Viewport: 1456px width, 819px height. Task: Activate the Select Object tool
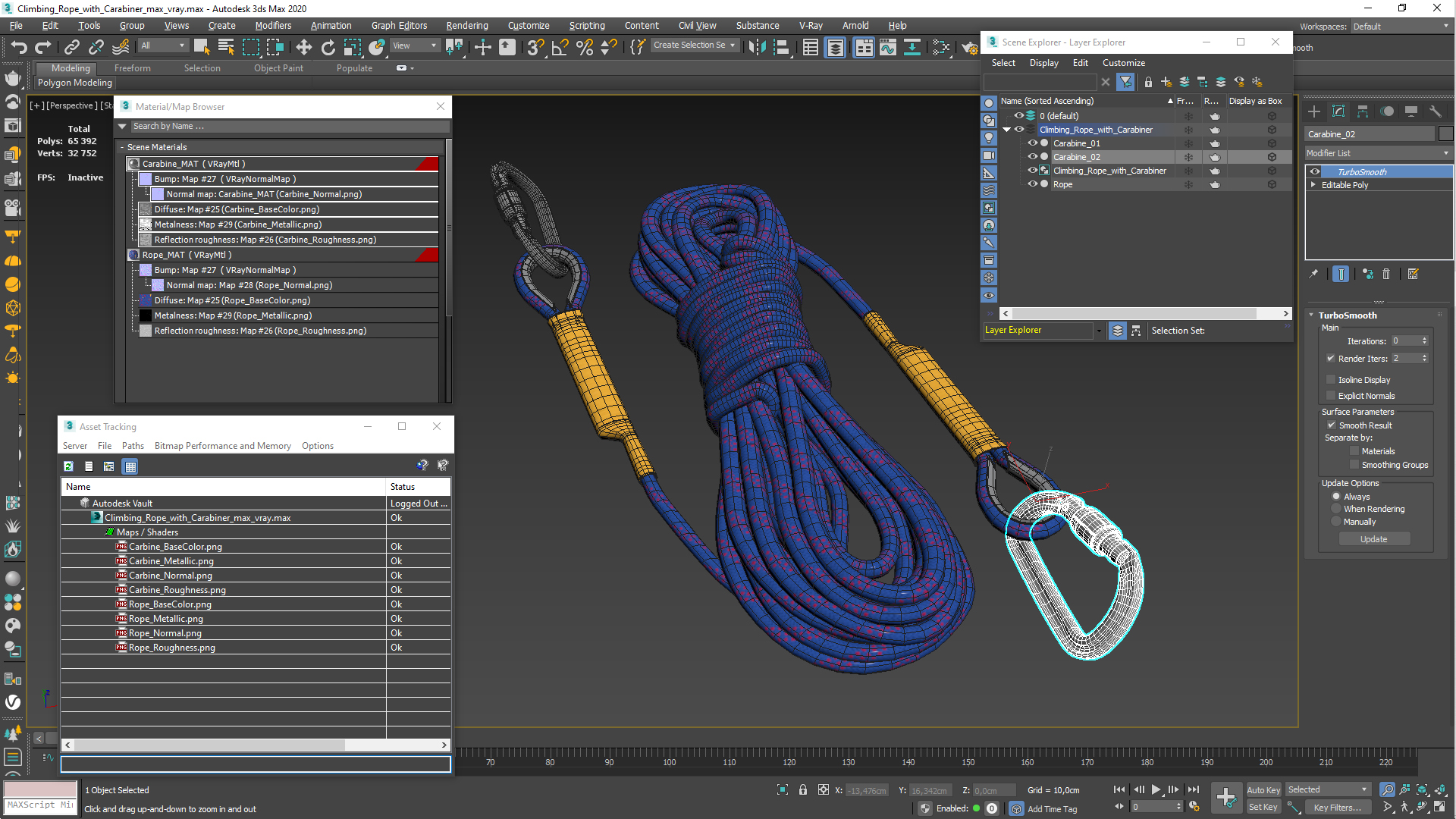pos(202,47)
